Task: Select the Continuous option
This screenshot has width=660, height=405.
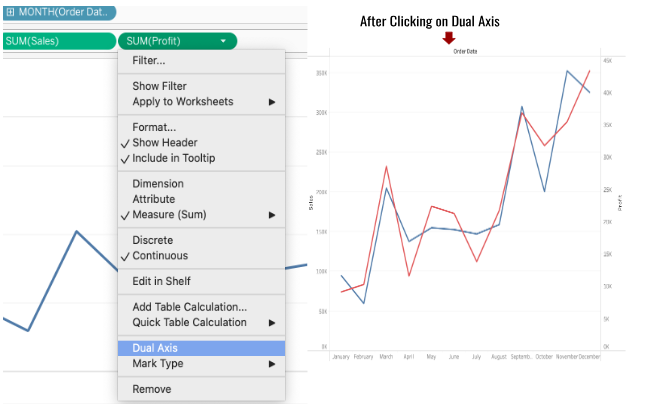Action: 159,256
